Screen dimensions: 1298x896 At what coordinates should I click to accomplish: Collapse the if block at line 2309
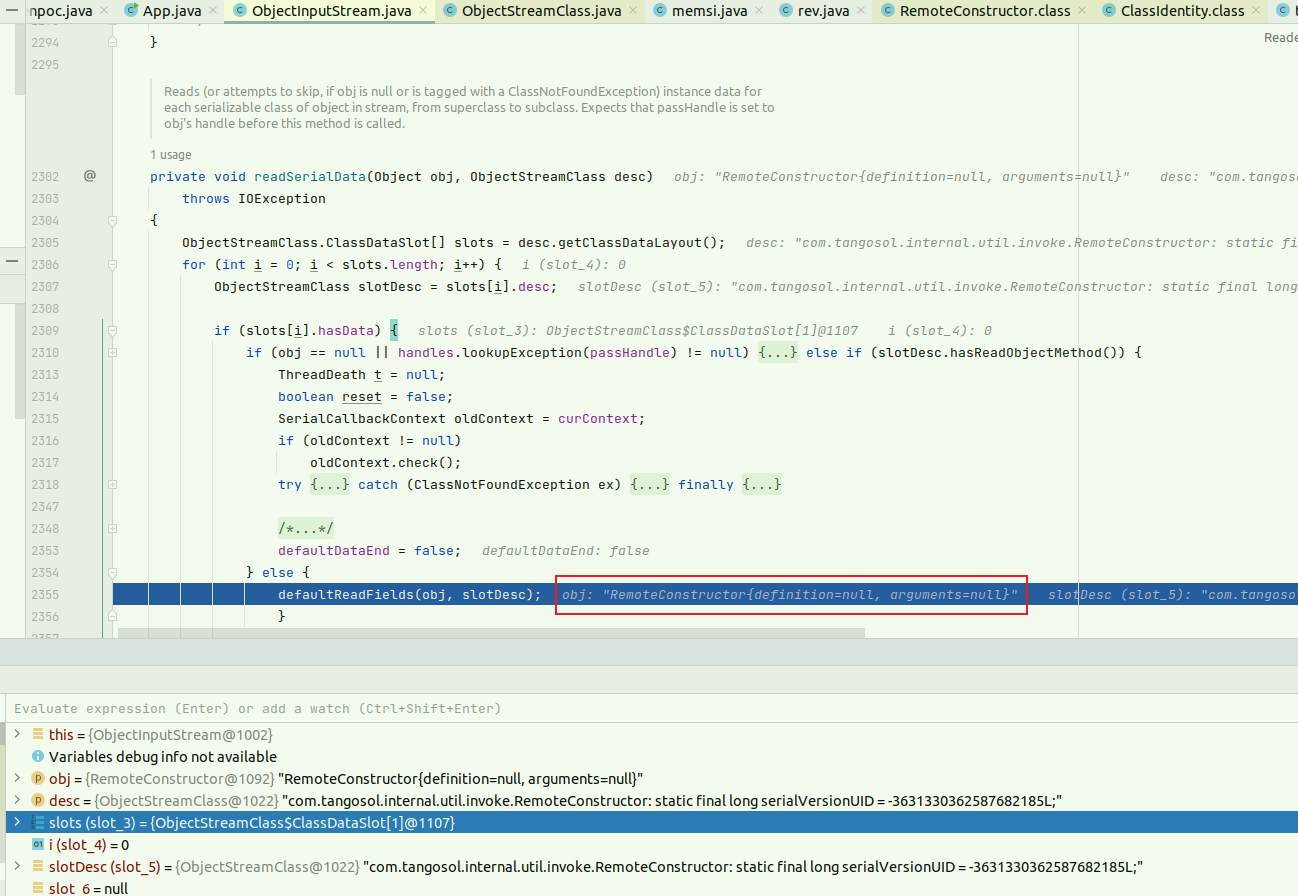pyautogui.click(x=112, y=330)
